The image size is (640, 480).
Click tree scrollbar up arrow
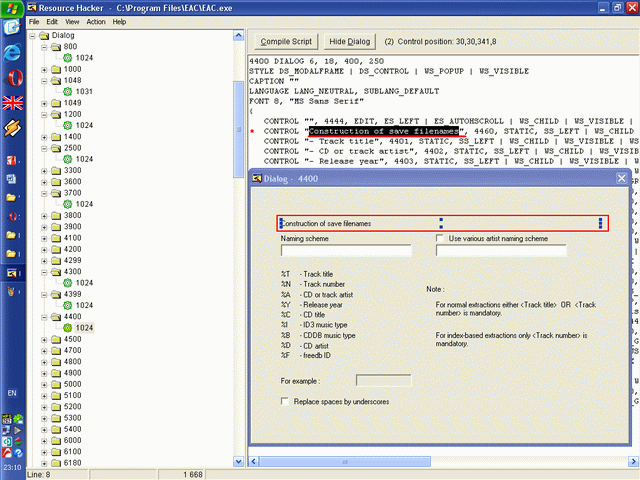coord(238,36)
